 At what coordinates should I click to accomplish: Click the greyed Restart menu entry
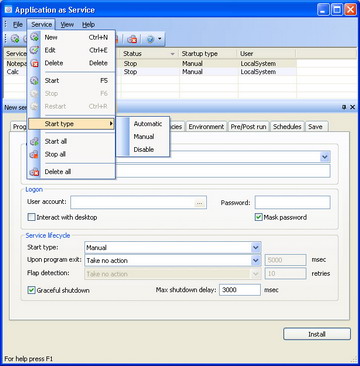tap(71, 106)
